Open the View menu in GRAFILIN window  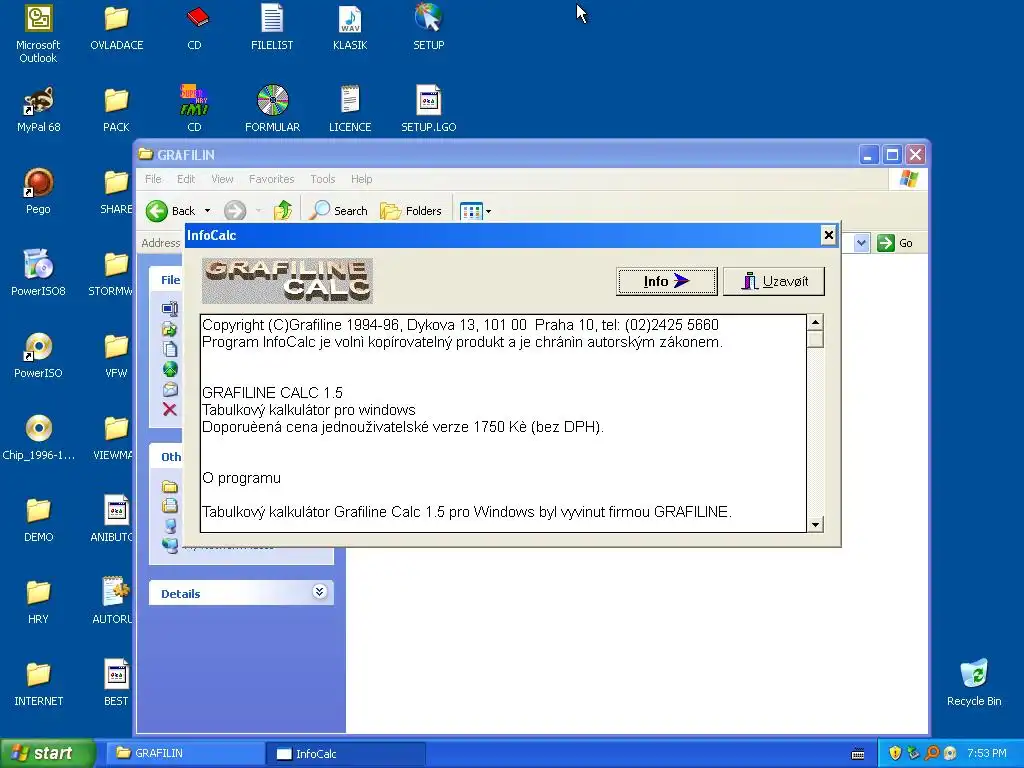coord(222,179)
